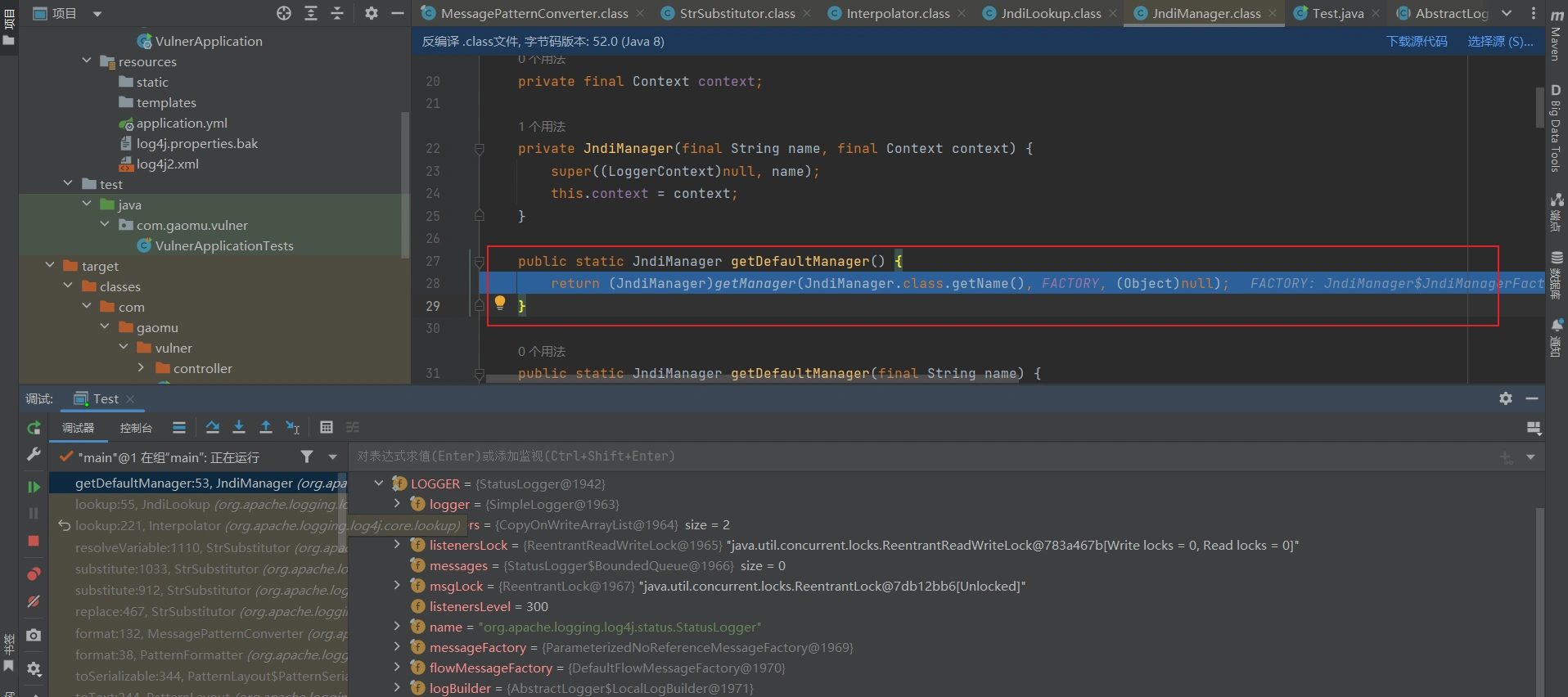Click the 选择源 (S)... link
This screenshot has height=697, width=1568.
click(x=1500, y=42)
